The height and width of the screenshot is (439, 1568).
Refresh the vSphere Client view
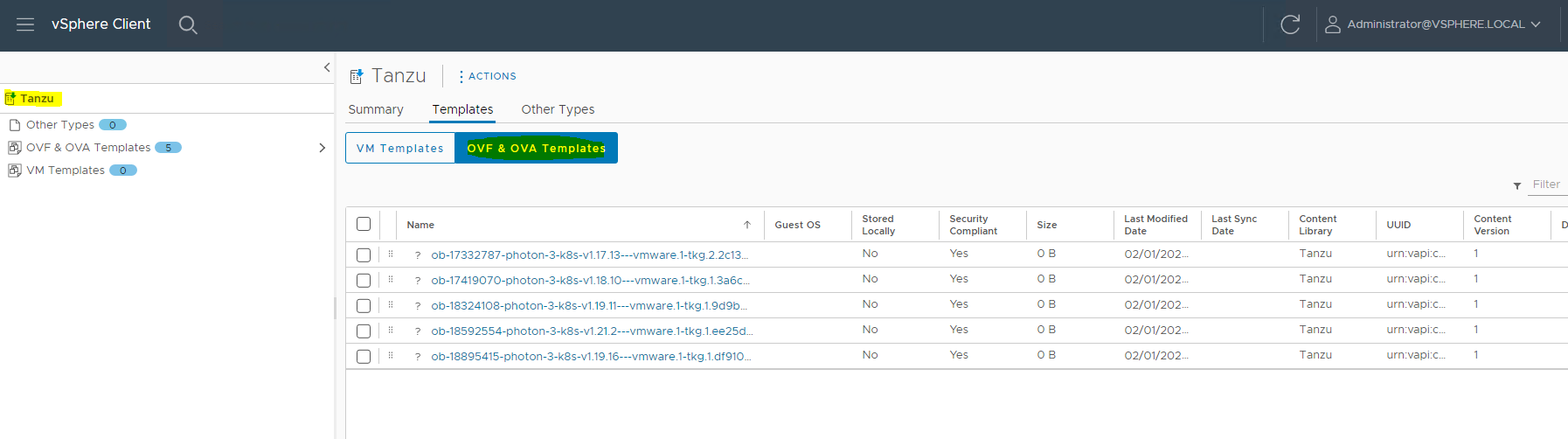point(1290,24)
